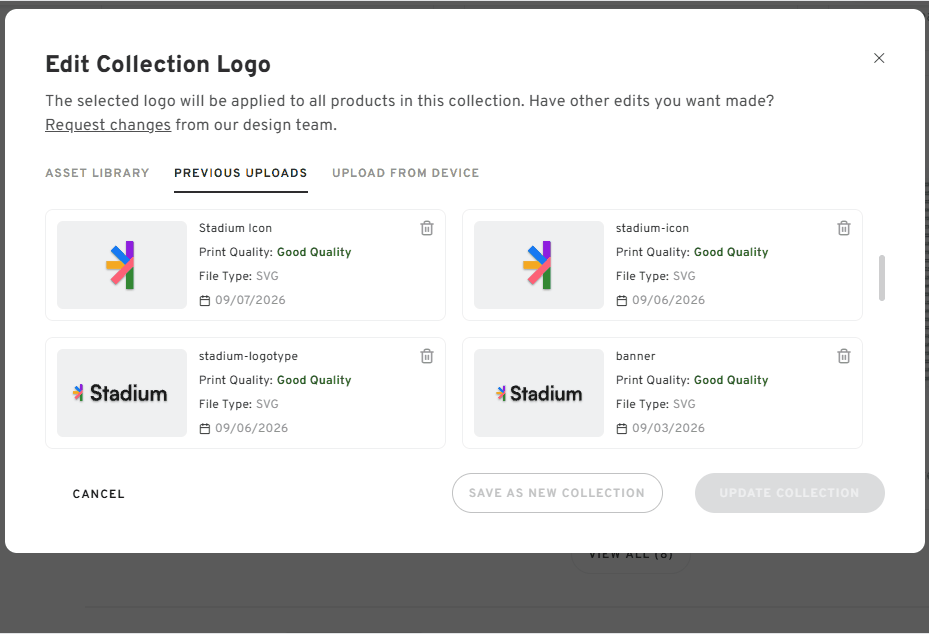Screen dimensions: 929x634
Task: Delete the stadium-logotype upload
Action: pyautogui.click(x=427, y=356)
